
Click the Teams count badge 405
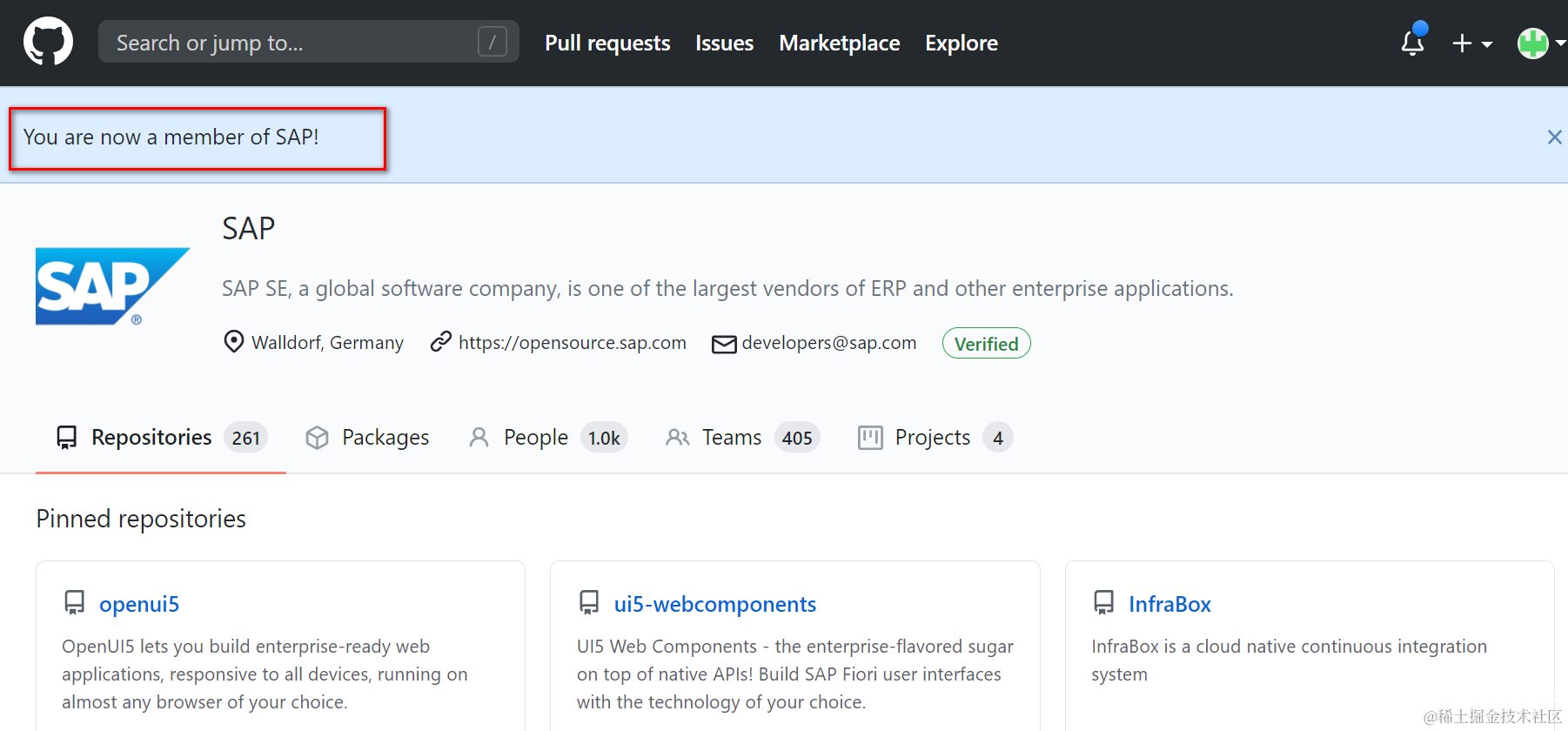pos(797,438)
